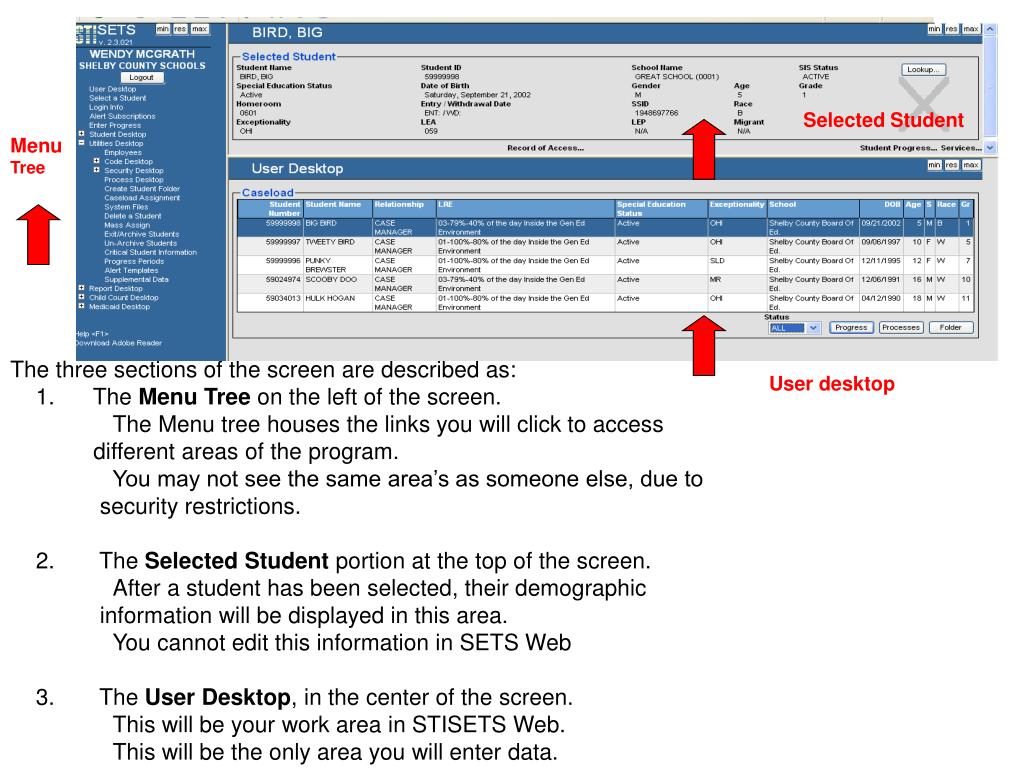Image resolution: width=1024 pixels, height=768 pixels.
Task: Click the Logout button
Action: pos(141,77)
